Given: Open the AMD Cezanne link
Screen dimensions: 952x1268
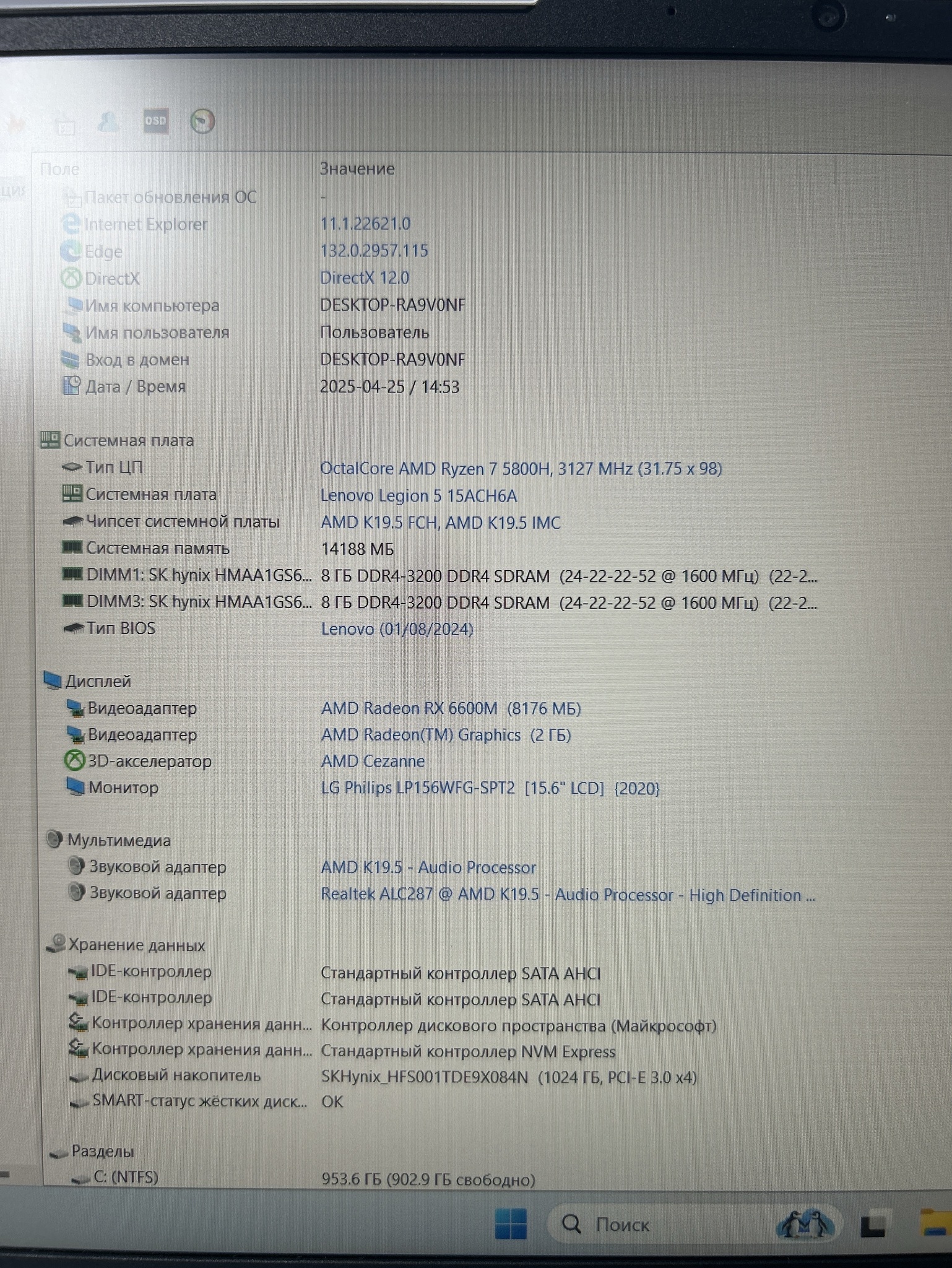Looking at the screenshot, I should point(373,761).
